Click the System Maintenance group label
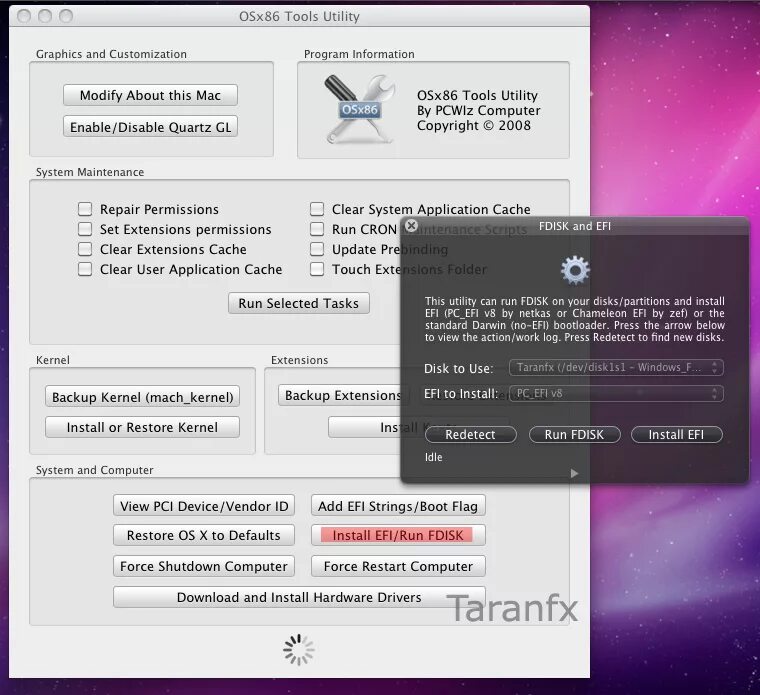760x695 pixels. 90,172
